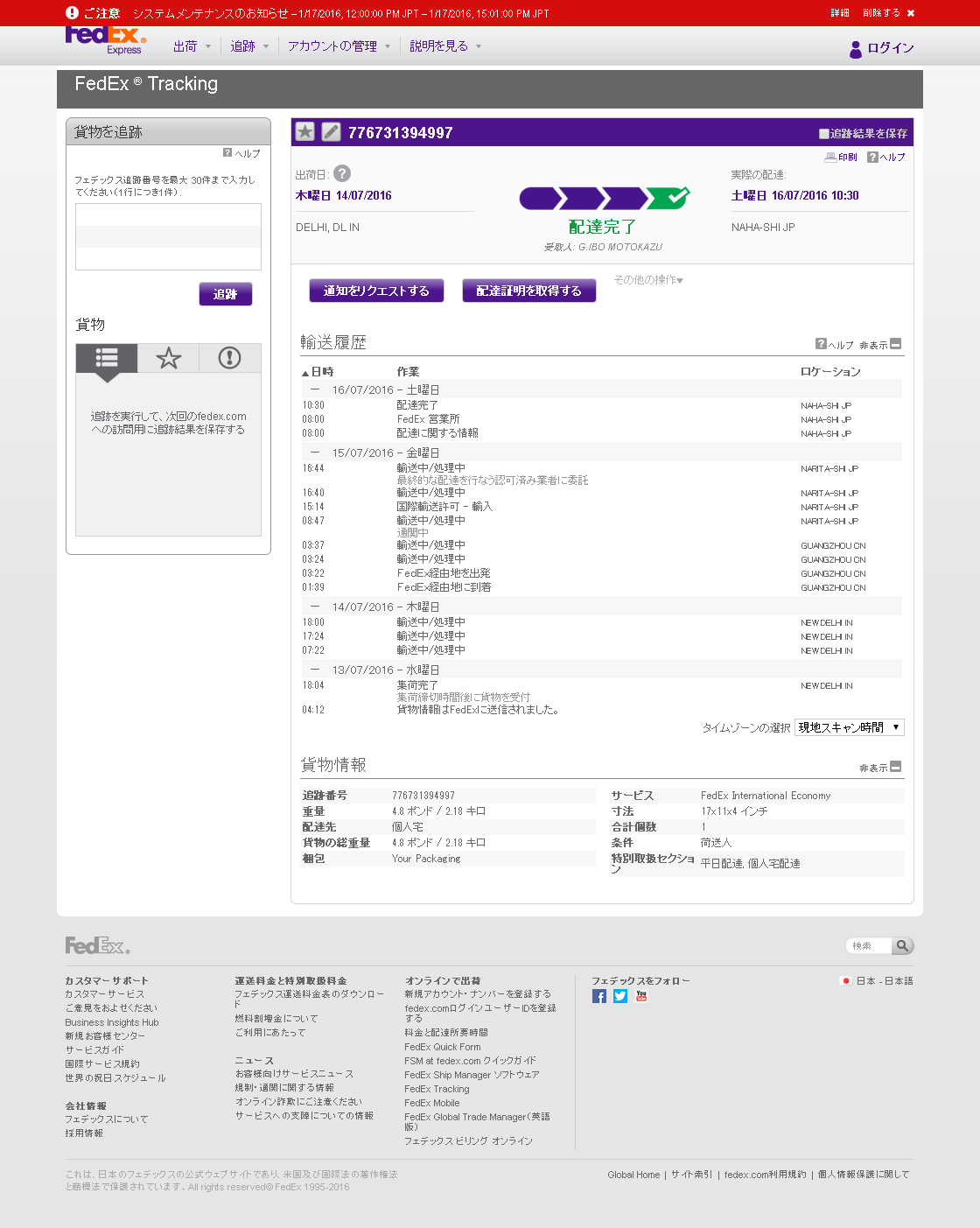The width and height of the screenshot is (980, 1228).
Task: Open the 追跡 navigation menu
Action: (x=249, y=46)
